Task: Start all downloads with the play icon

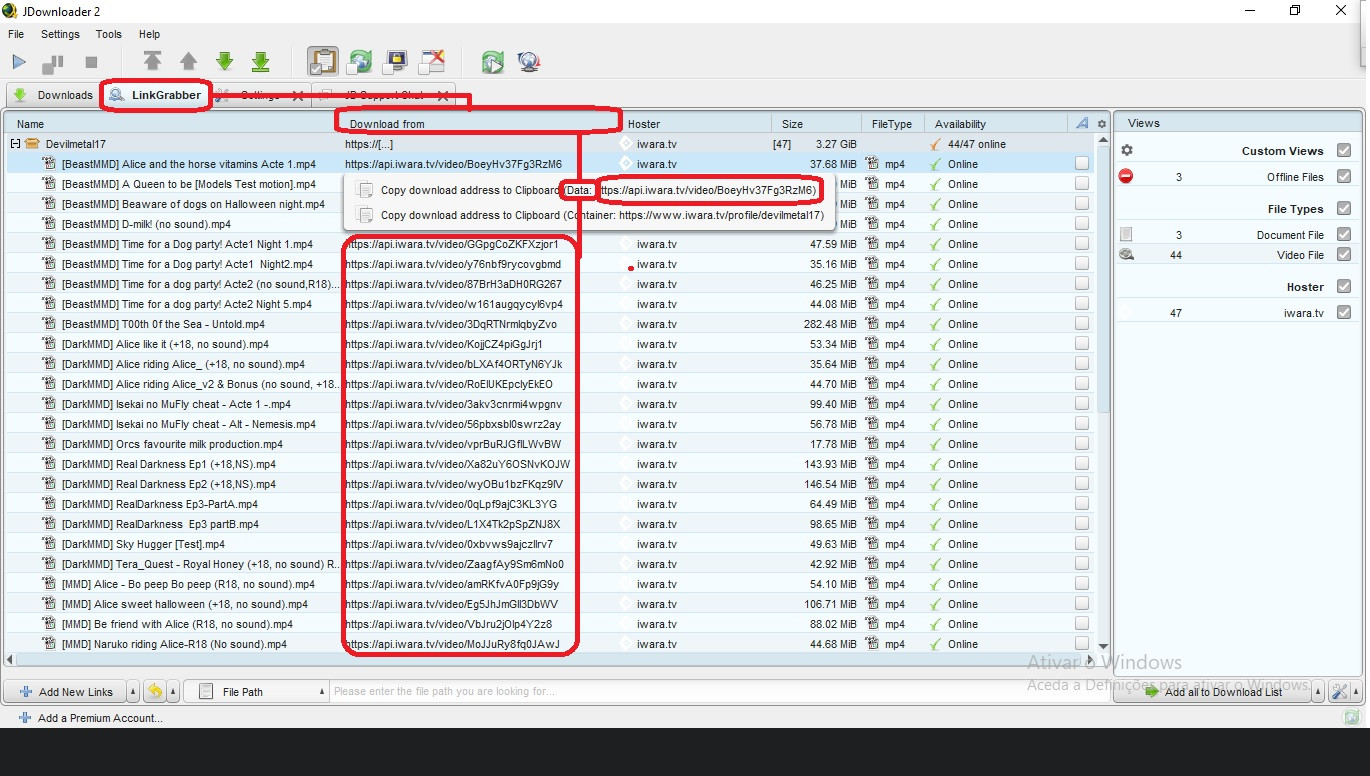Action: pos(19,62)
